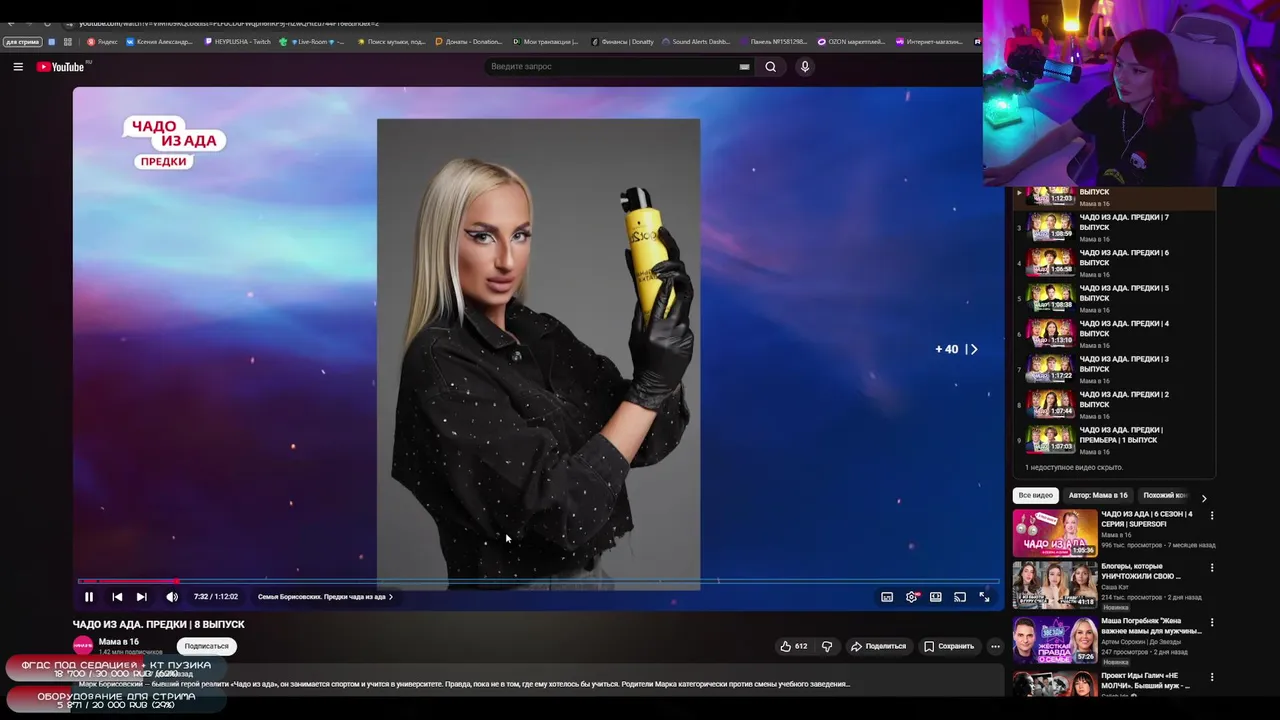Open the 'Live-Room' bookmark
The height and width of the screenshot is (720, 1280).
pyautogui.click(x=312, y=42)
